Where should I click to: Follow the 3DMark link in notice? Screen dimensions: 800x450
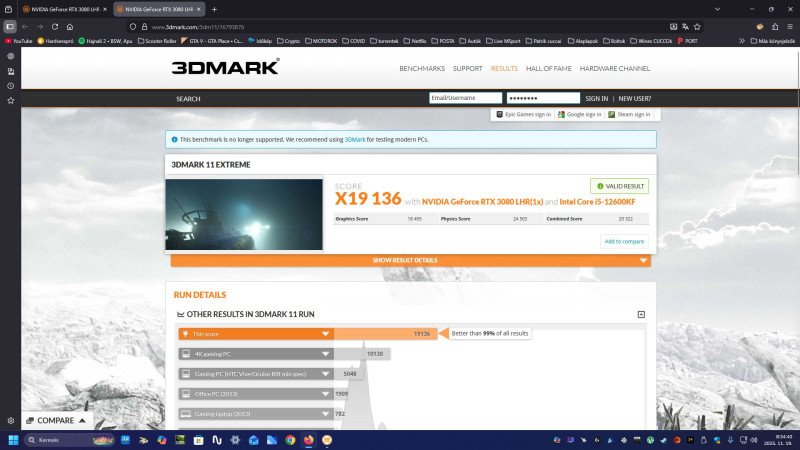pos(355,139)
